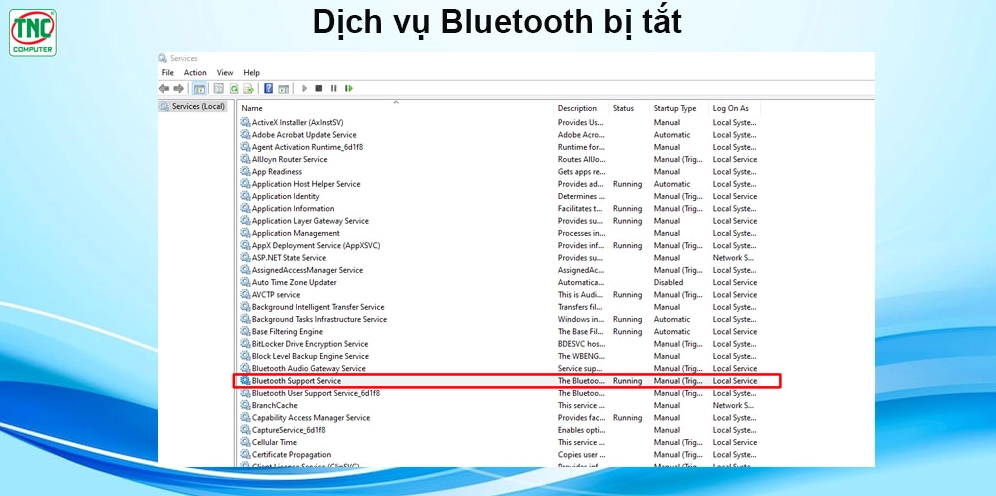
Task: Select Capability Access Manager Service
Action: 311,418
